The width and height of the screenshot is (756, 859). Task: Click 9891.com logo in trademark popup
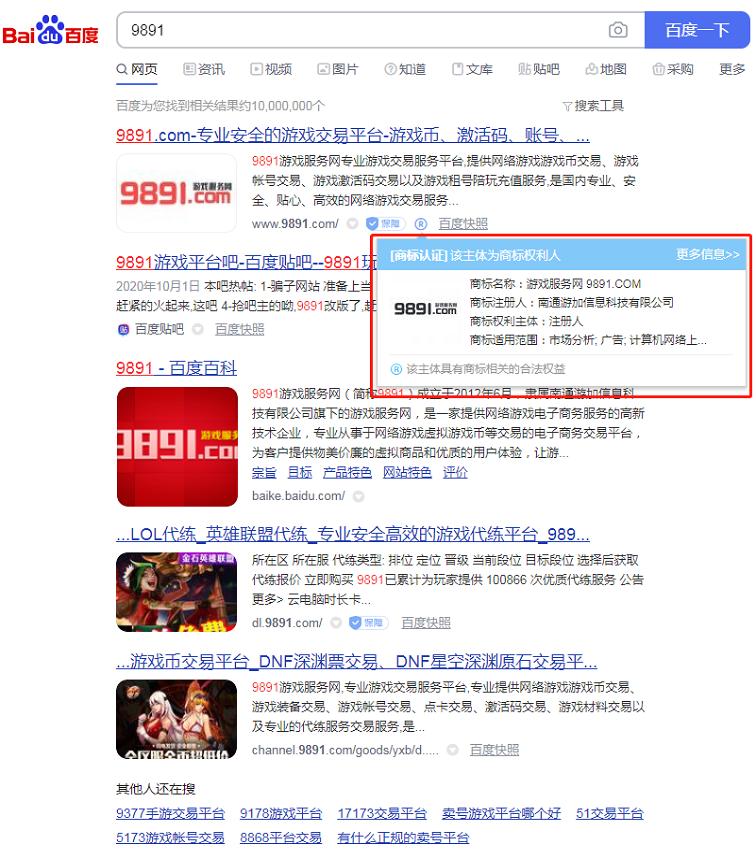pyautogui.click(x=425, y=309)
